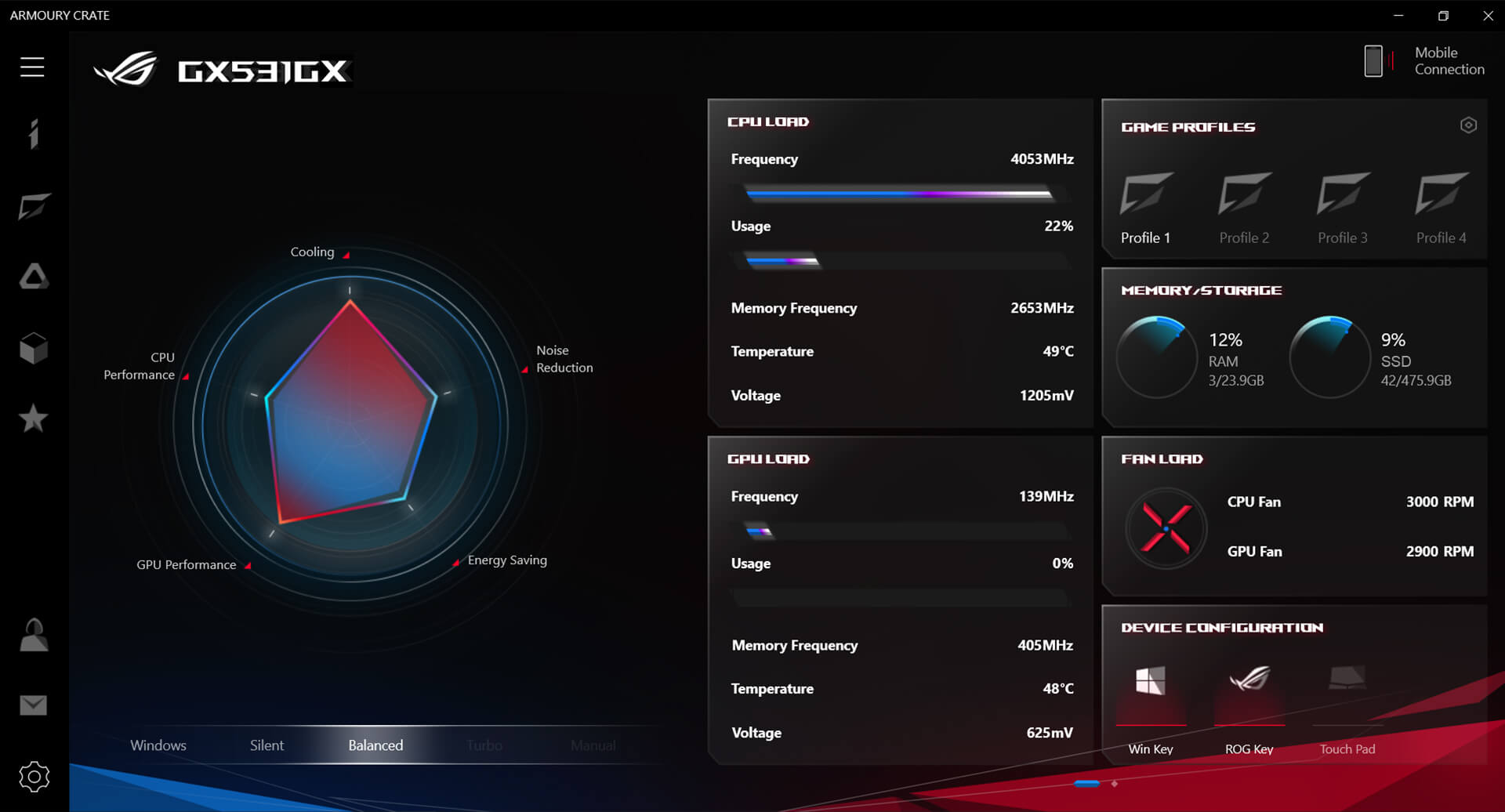Image resolution: width=1505 pixels, height=812 pixels.
Task: Click the SSD usage circular gauge
Action: click(x=1329, y=357)
